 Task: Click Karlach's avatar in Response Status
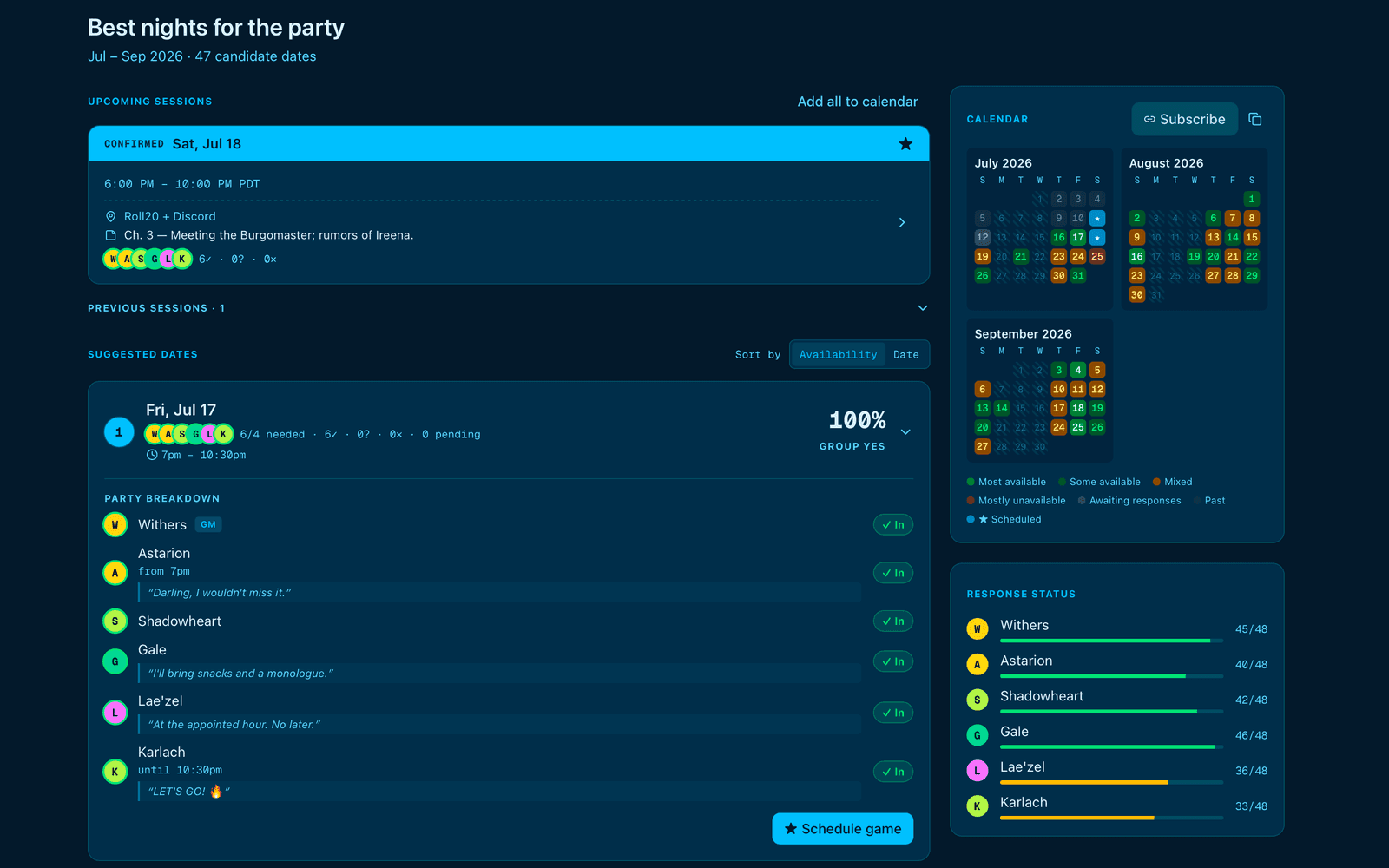pyautogui.click(x=978, y=806)
